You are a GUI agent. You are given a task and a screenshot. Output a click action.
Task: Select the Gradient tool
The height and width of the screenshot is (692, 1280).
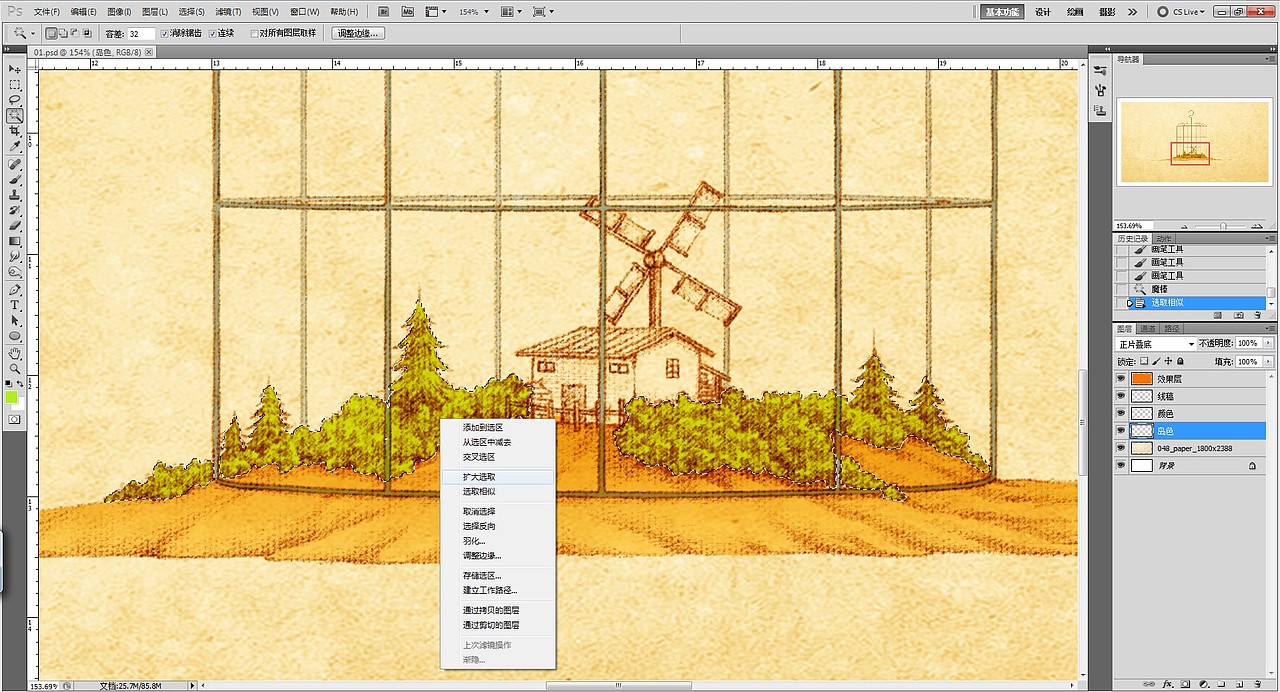point(15,241)
